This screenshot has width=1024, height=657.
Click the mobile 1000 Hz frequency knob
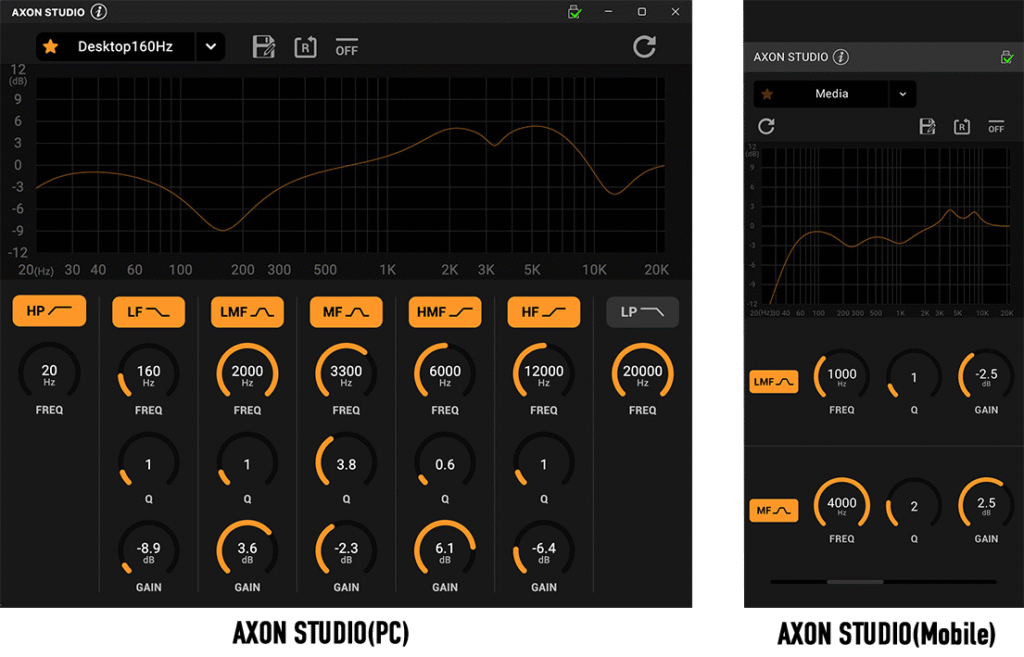tap(842, 376)
